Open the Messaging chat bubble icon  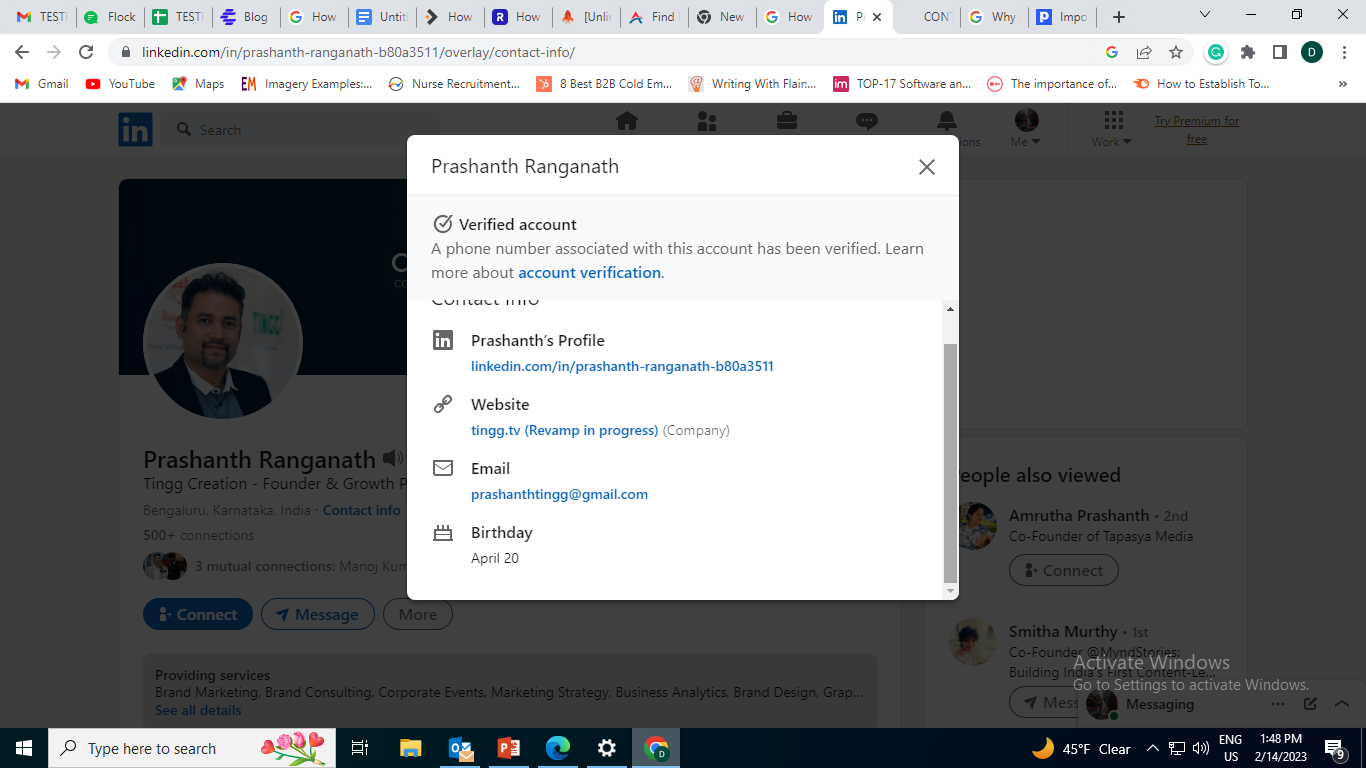pyautogui.click(x=867, y=121)
